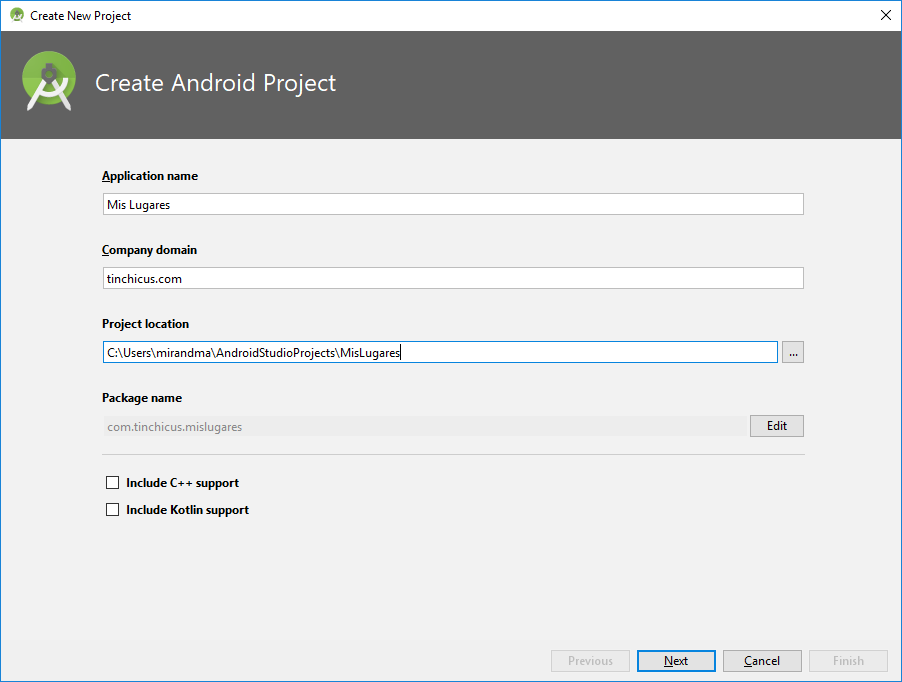Screen dimensions: 902x682
Task: Place cursor in the Project location field
Action: [440, 351]
